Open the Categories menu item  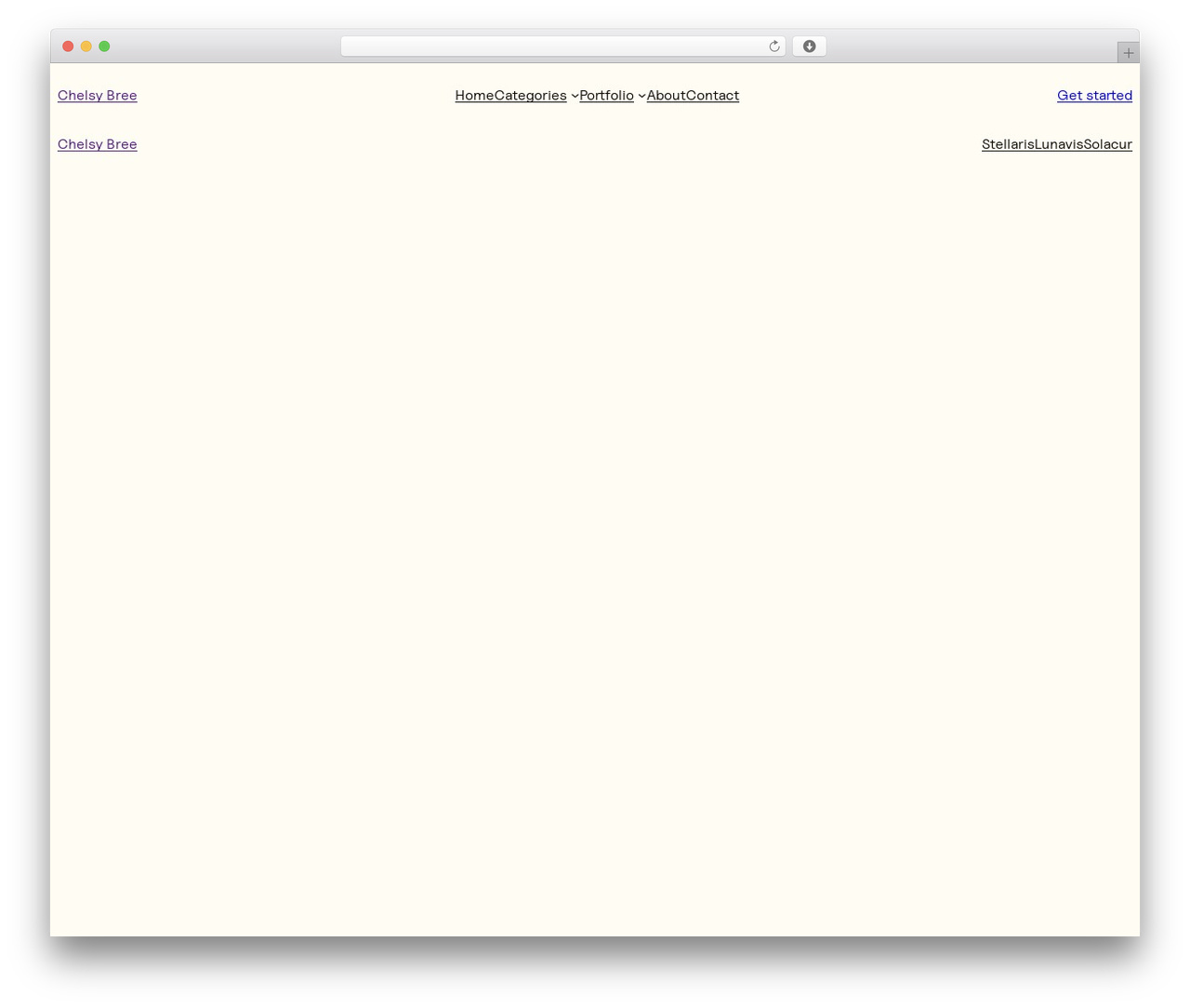pos(531,96)
